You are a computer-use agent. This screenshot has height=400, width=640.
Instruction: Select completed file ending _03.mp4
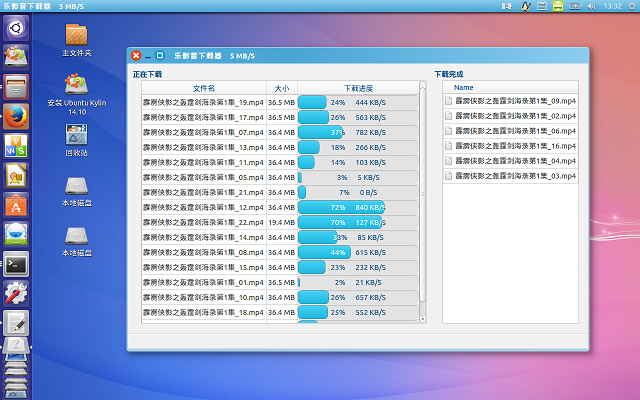tap(510, 176)
